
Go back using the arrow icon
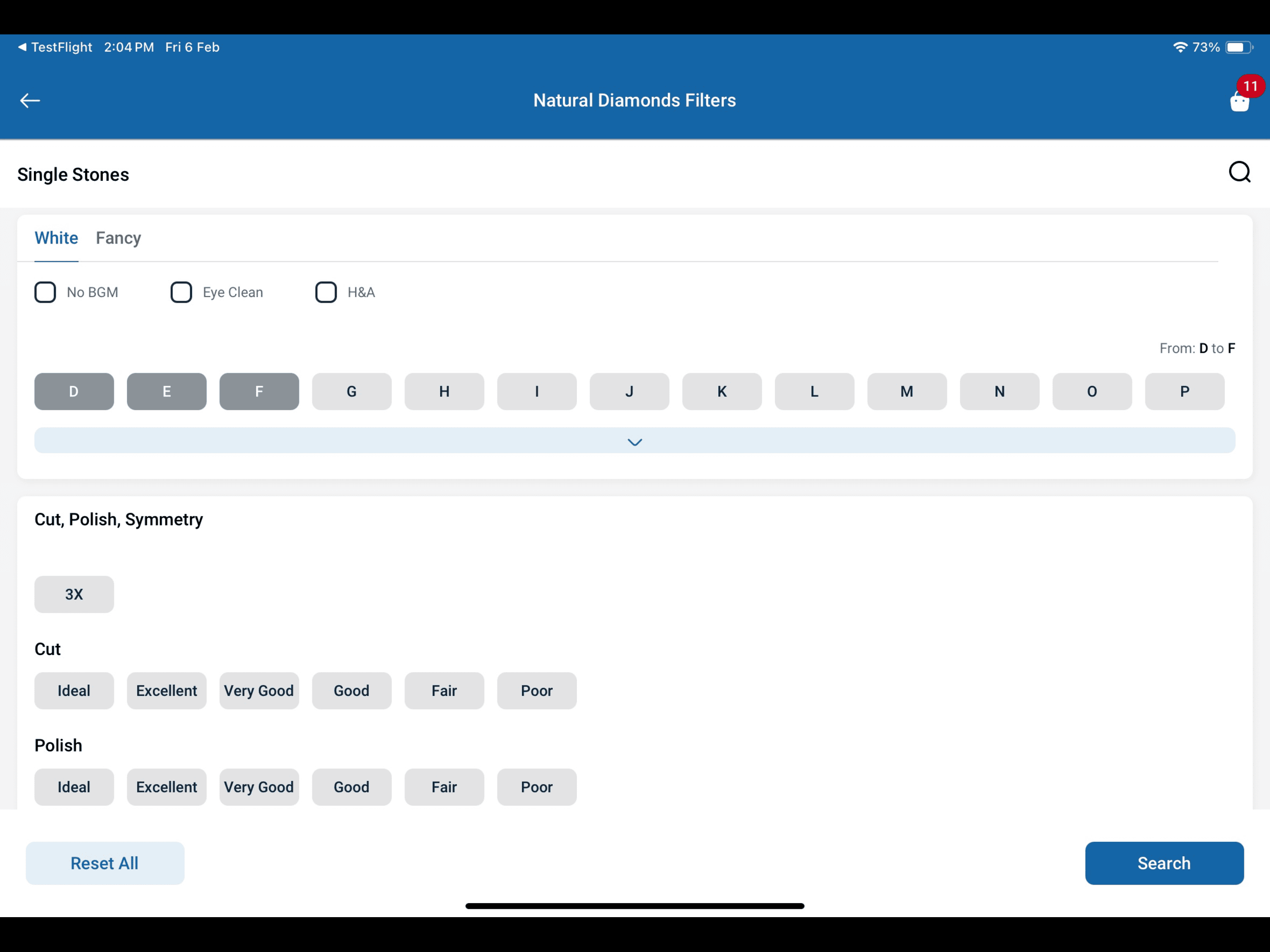[30, 100]
